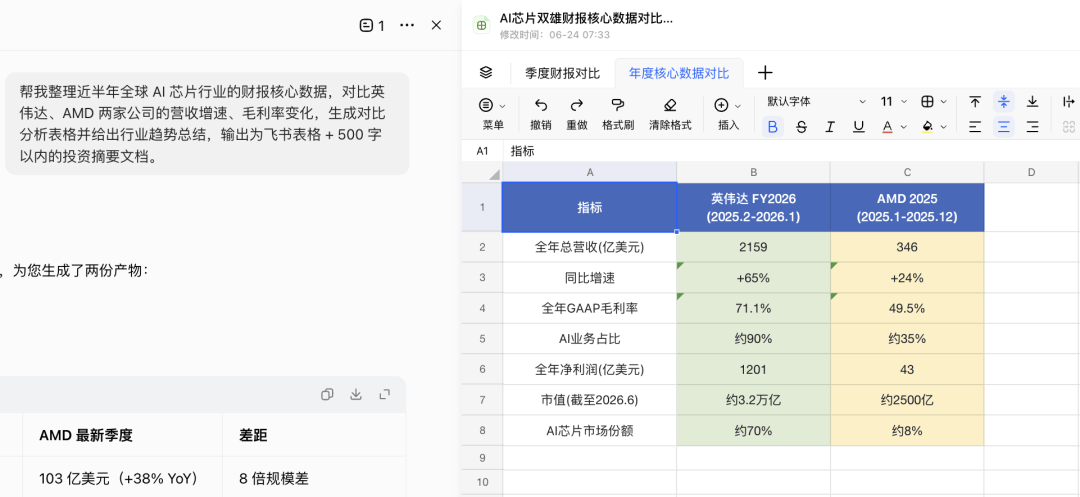Apply fill color paint bucket
Viewport: 1080px width, 497px height.
[x=927, y=127]
